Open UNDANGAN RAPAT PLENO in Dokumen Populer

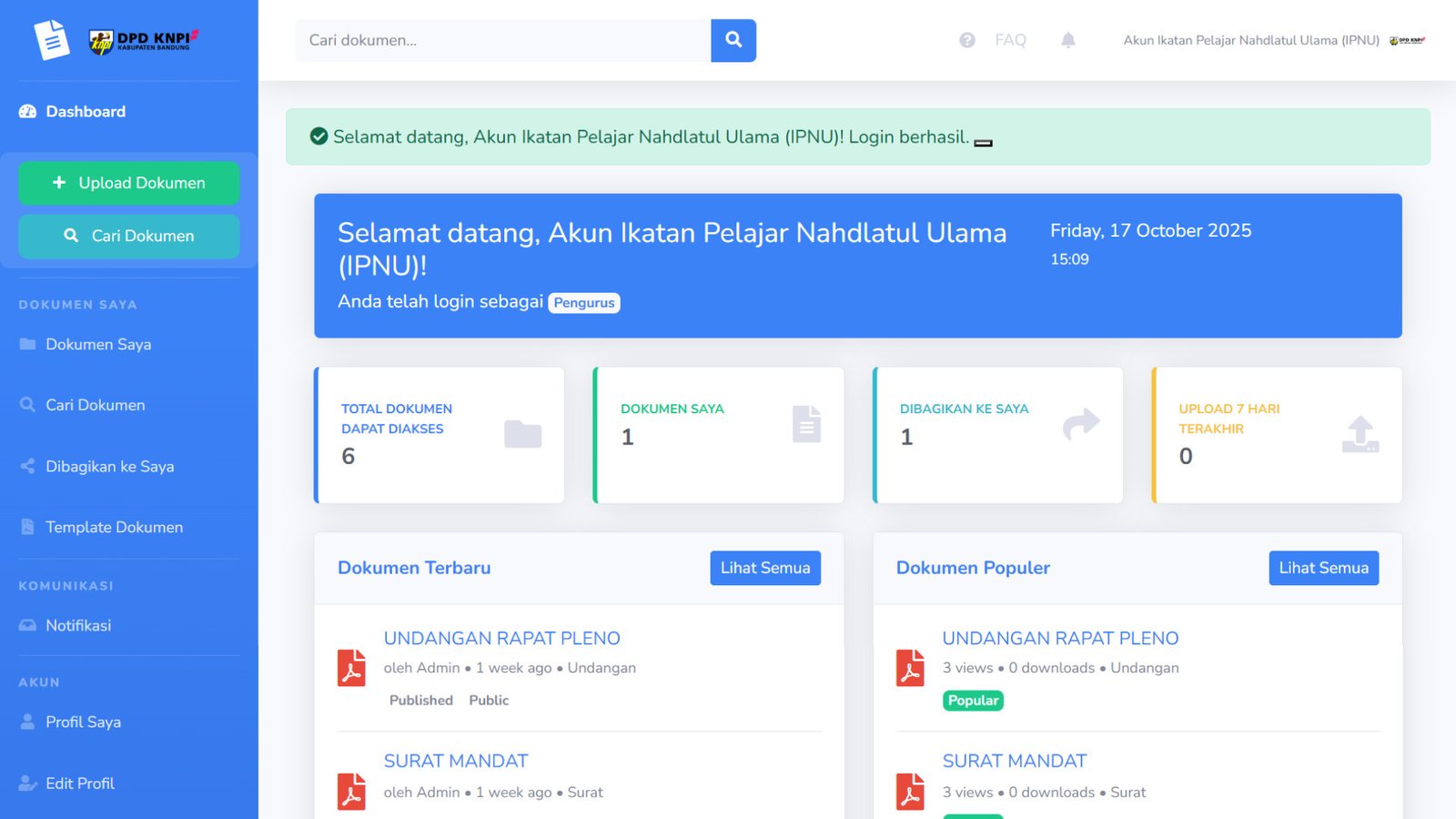click(x=1060, y=638)
